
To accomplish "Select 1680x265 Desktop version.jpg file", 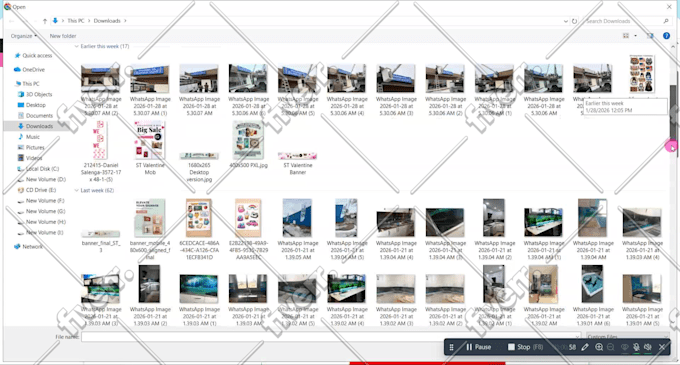I will click(x=199, y=166).
